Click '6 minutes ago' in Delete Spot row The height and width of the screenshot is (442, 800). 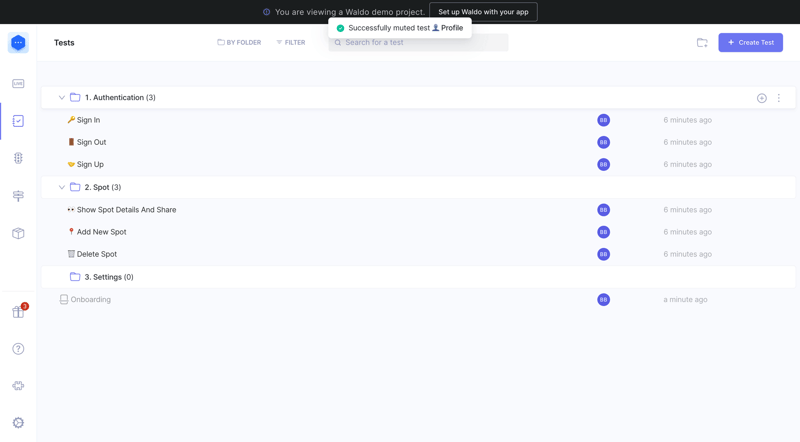688,254
